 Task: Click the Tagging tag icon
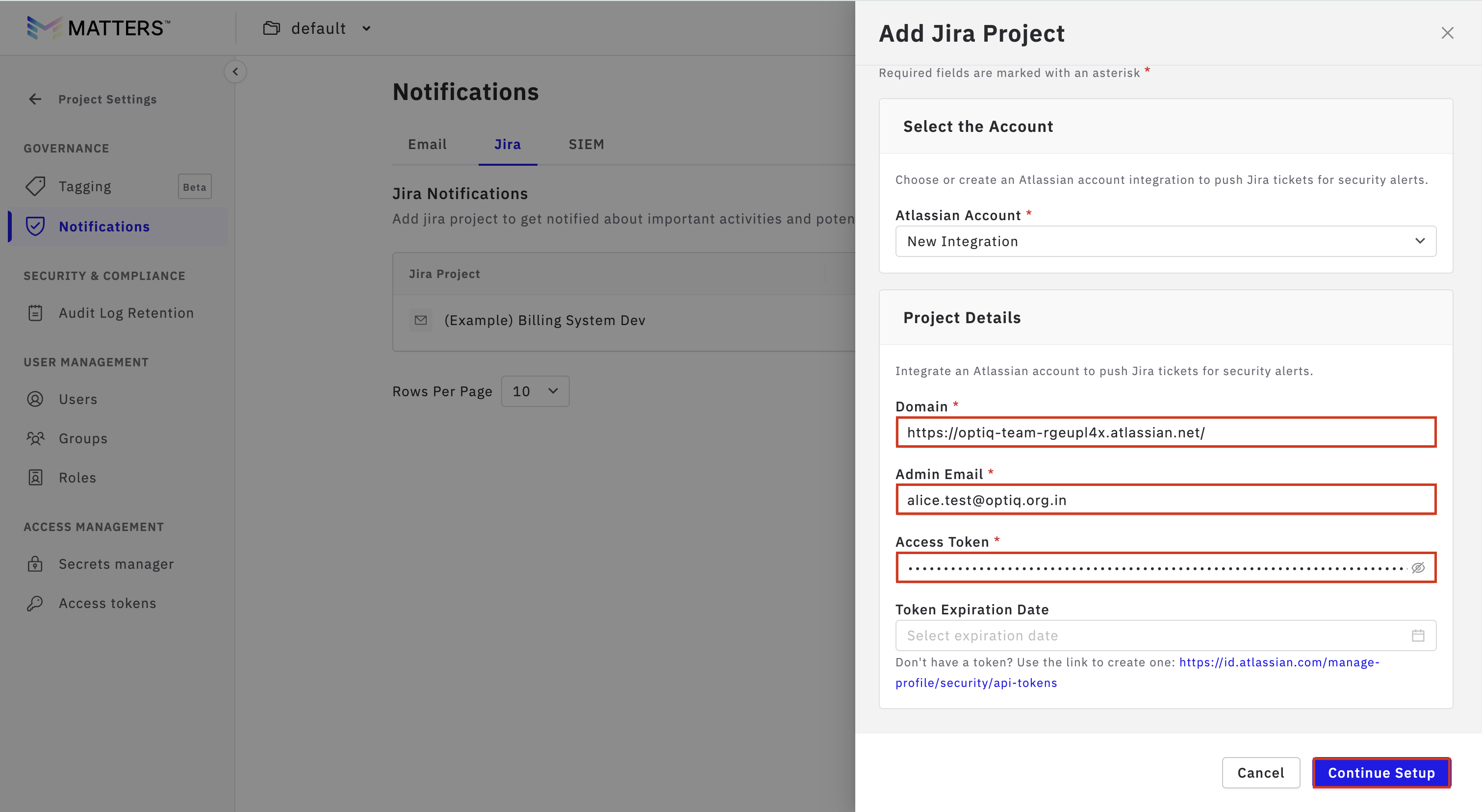35,186
